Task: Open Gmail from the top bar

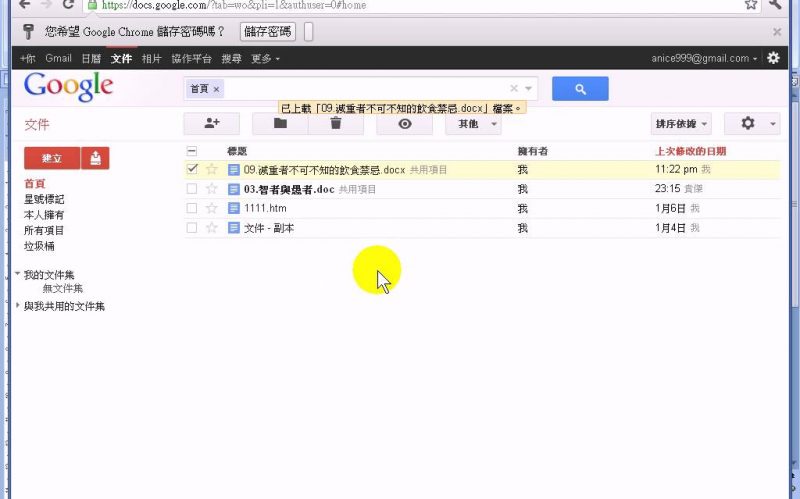Action: tap(58, 59)
